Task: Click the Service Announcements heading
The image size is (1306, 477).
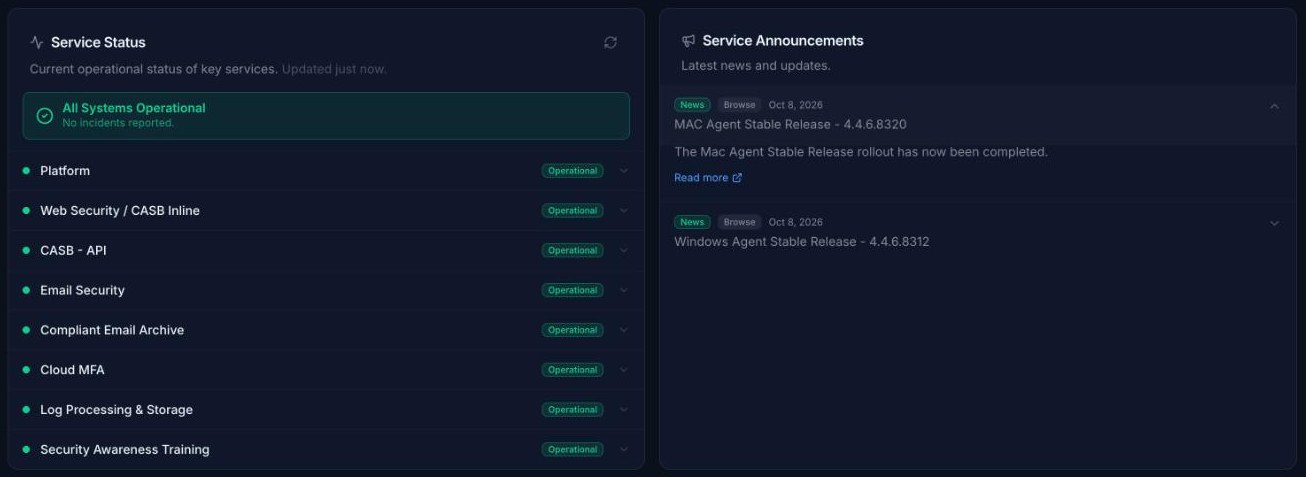Action: [x=783, y=41]
